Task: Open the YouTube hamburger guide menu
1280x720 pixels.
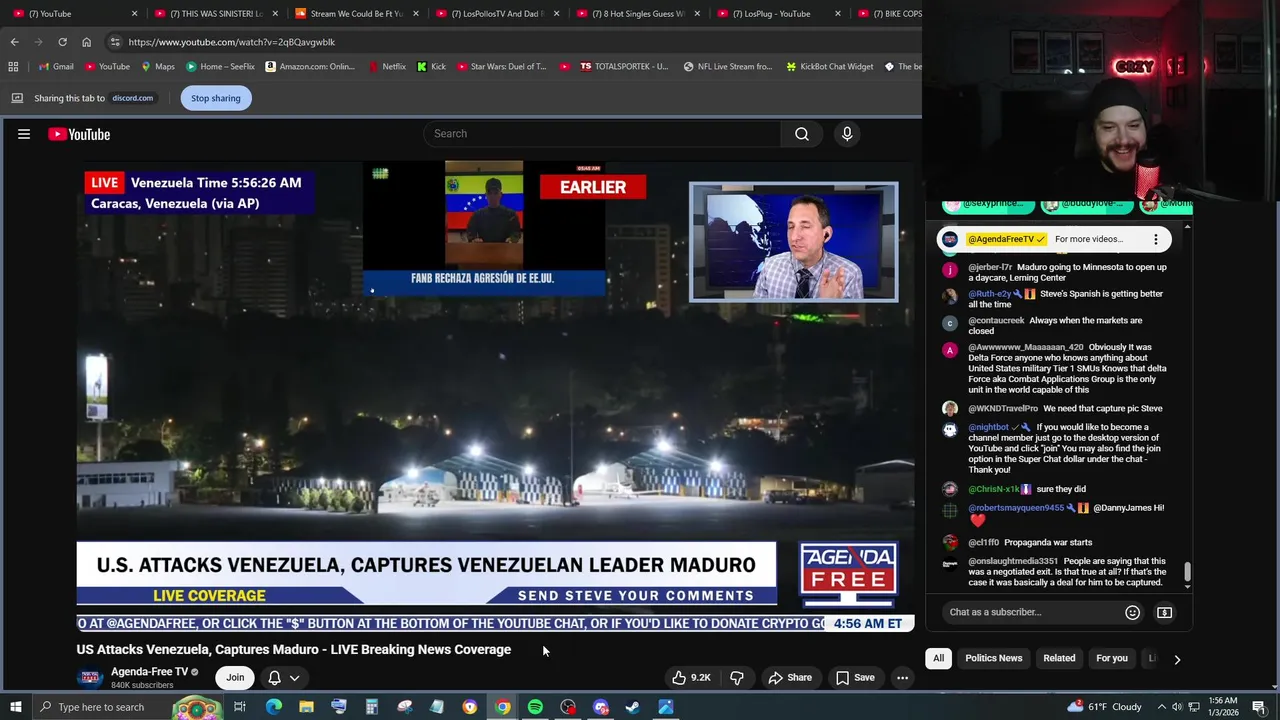Action: (24, 134)
